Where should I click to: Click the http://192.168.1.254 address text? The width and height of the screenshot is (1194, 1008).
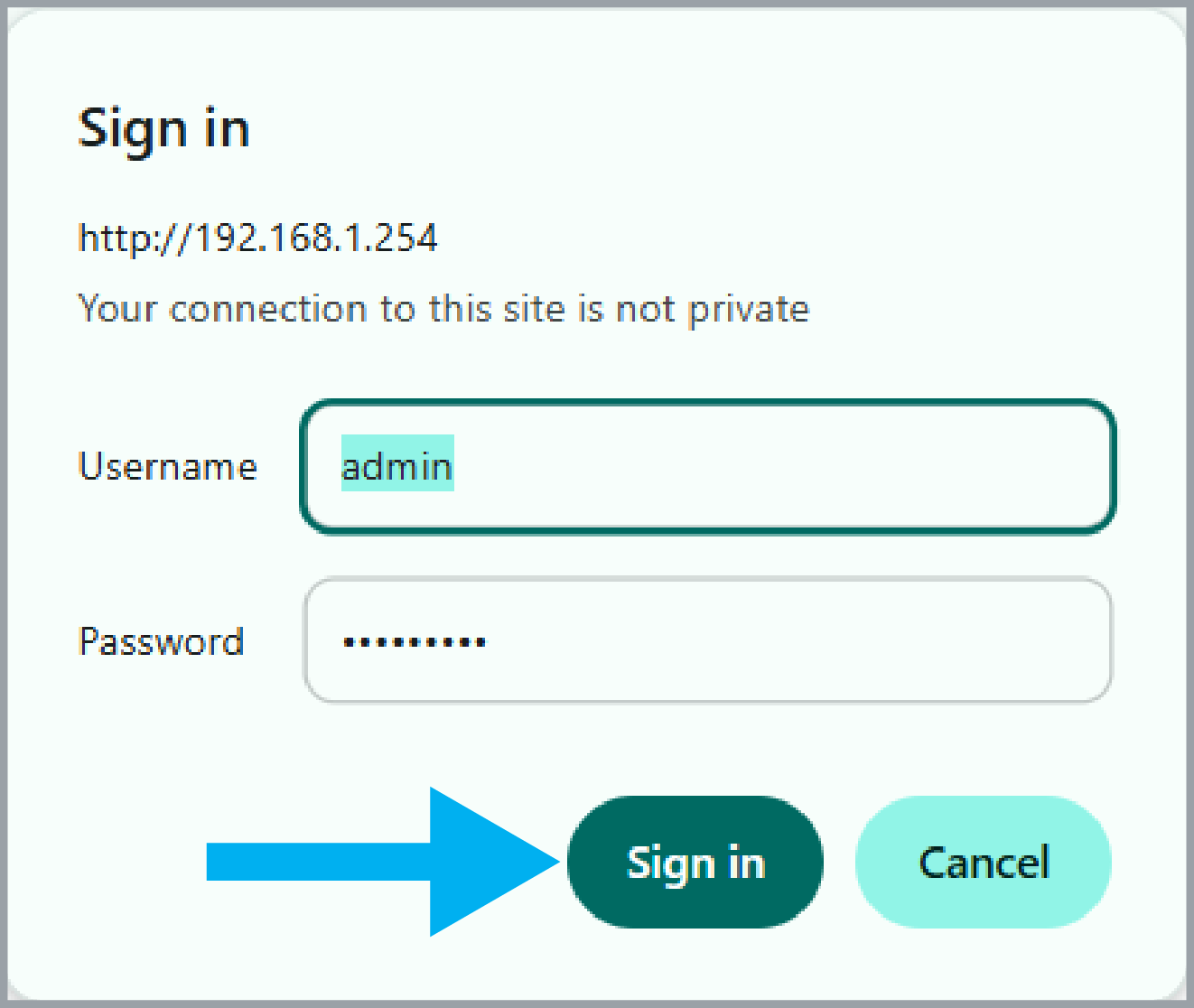[258, 238]
